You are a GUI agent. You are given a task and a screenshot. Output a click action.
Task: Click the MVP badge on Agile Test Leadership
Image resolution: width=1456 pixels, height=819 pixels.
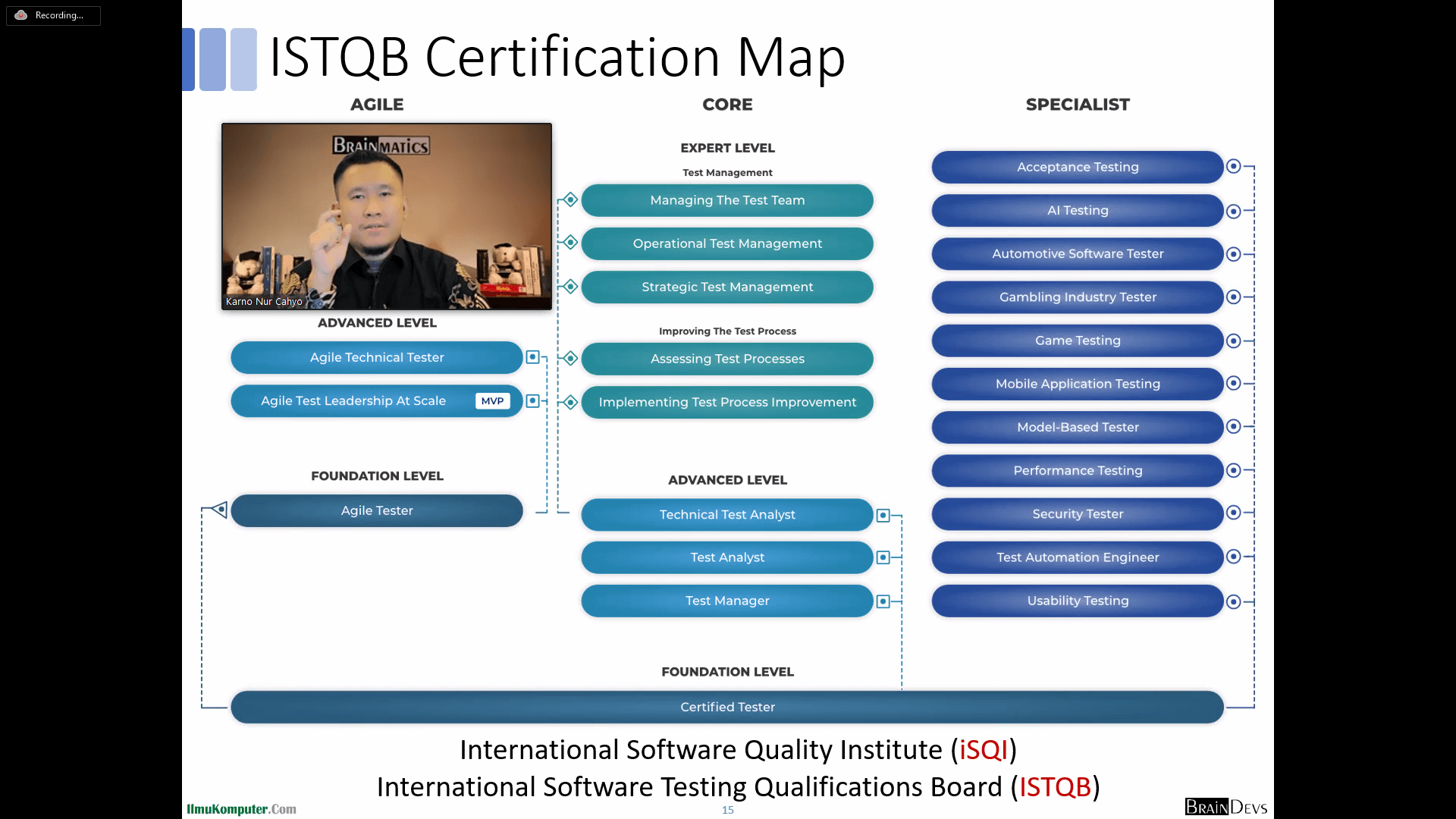point(492,401)
